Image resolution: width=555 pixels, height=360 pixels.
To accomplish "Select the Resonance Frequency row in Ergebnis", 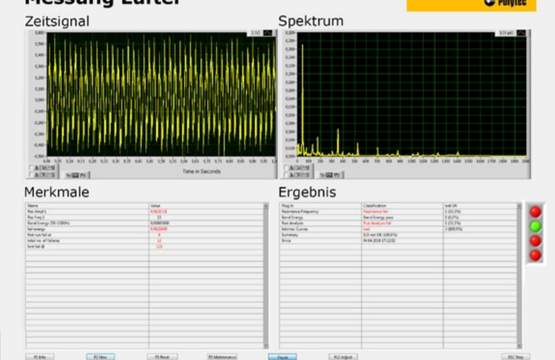I will 398,212.
